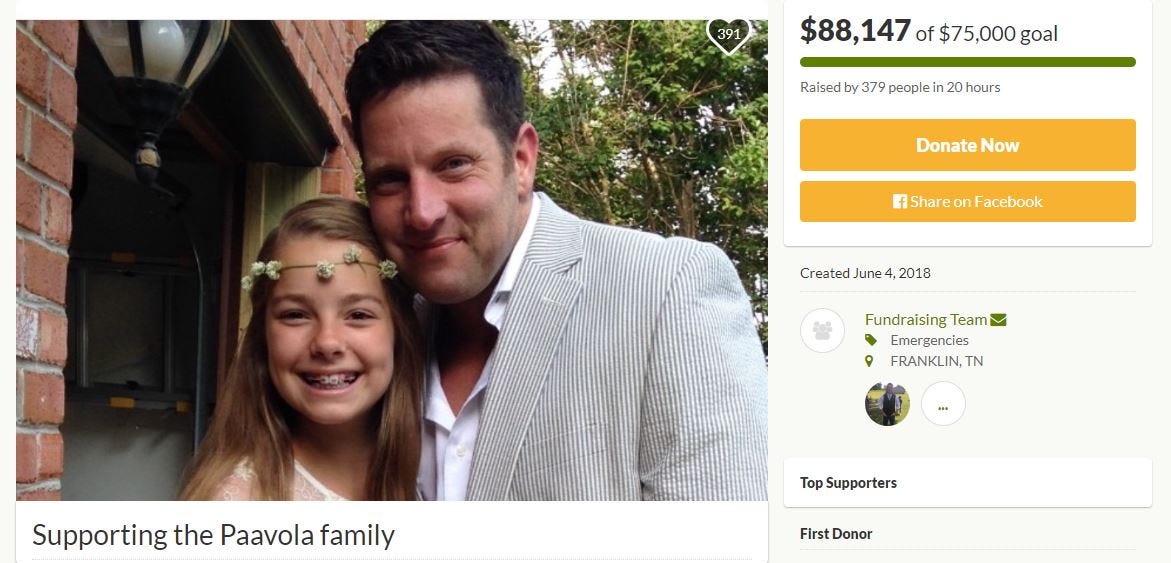Select the FRANKLIN, TN location text
Viewport: 1171px width, 563px height.
click(936, 361)
